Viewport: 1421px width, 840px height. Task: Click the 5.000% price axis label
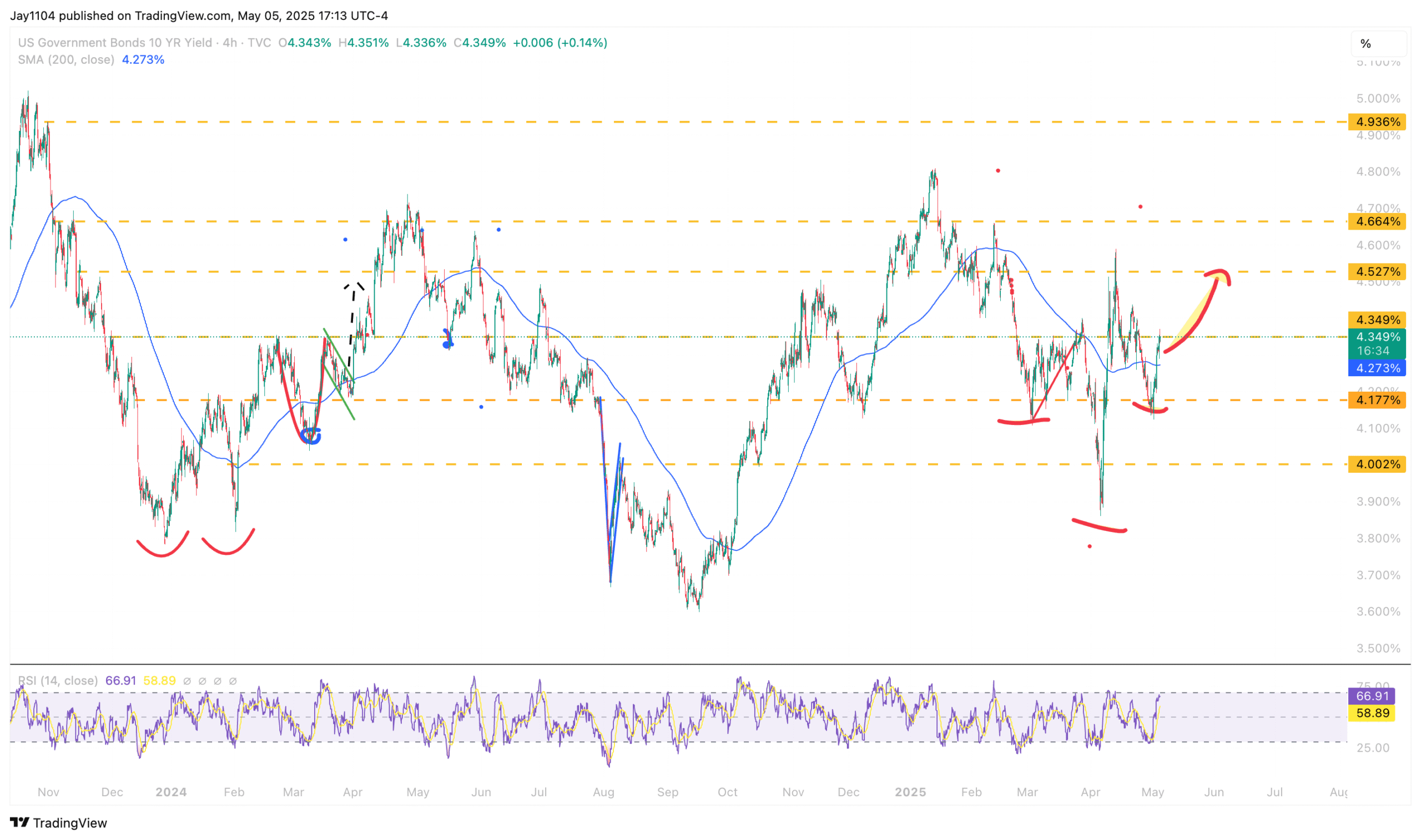[x=1378, y=99]
